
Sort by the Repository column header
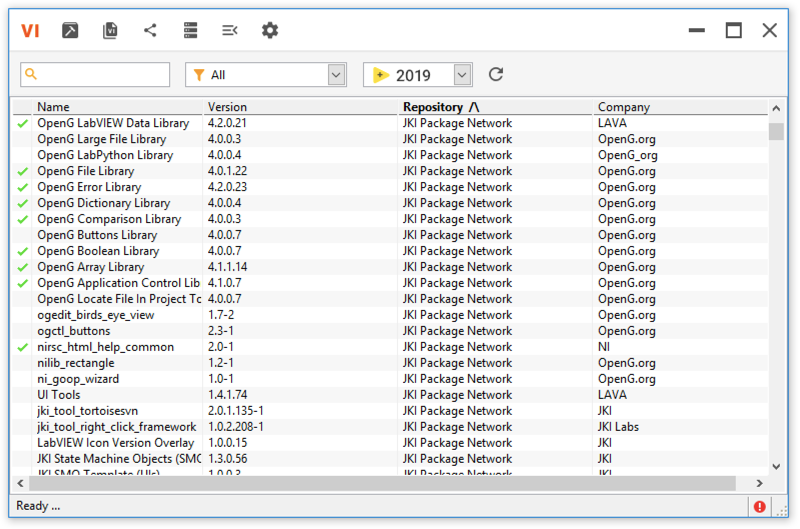[x=495, y=107]
